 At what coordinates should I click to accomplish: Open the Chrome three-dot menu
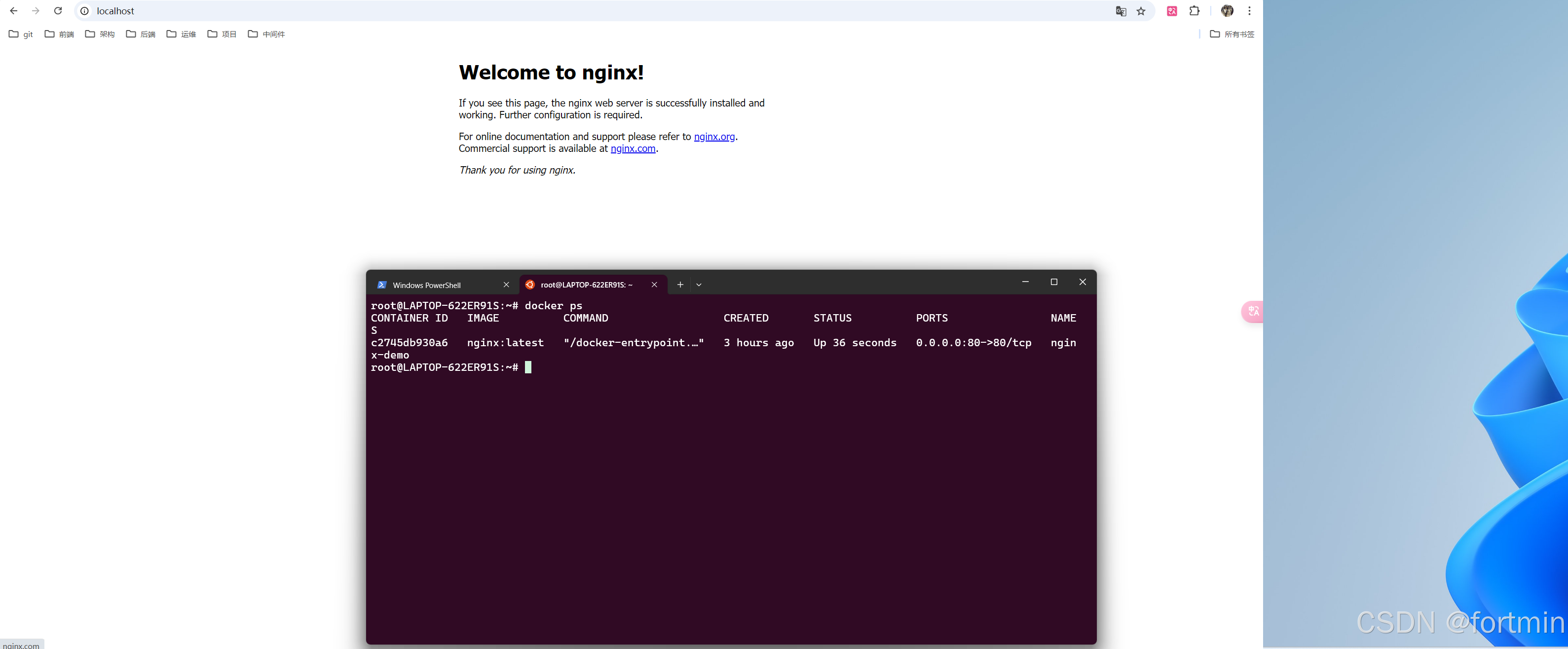pos(1250,11)
